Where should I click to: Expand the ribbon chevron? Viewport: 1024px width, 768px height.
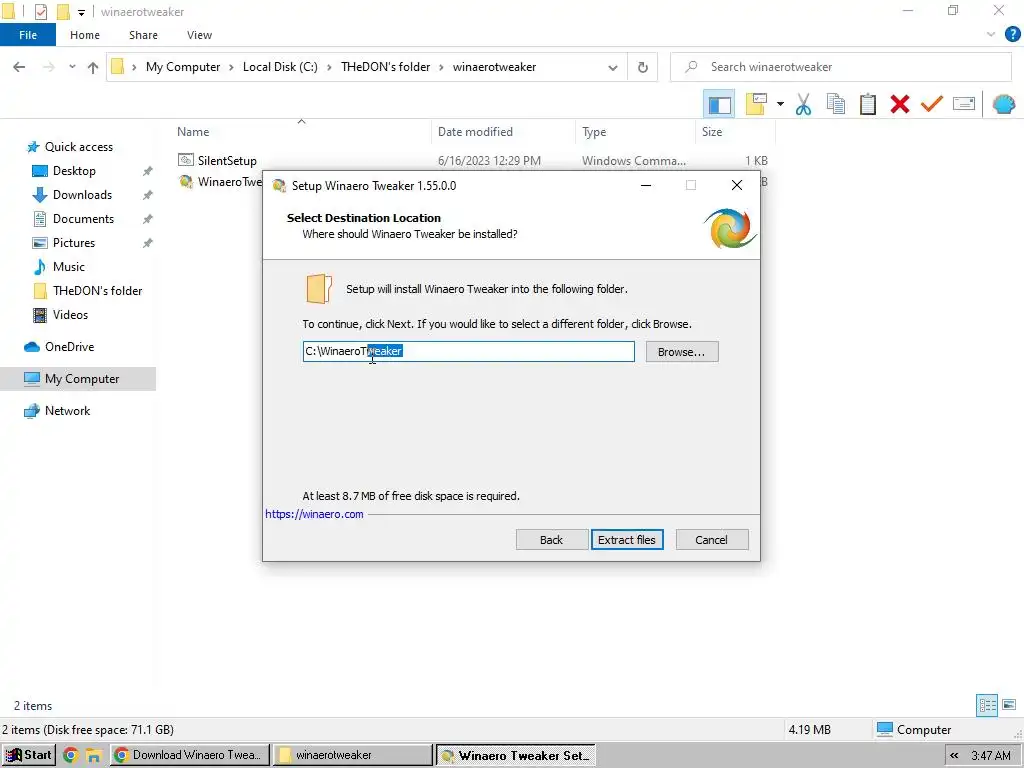click(x=991, y=35)
